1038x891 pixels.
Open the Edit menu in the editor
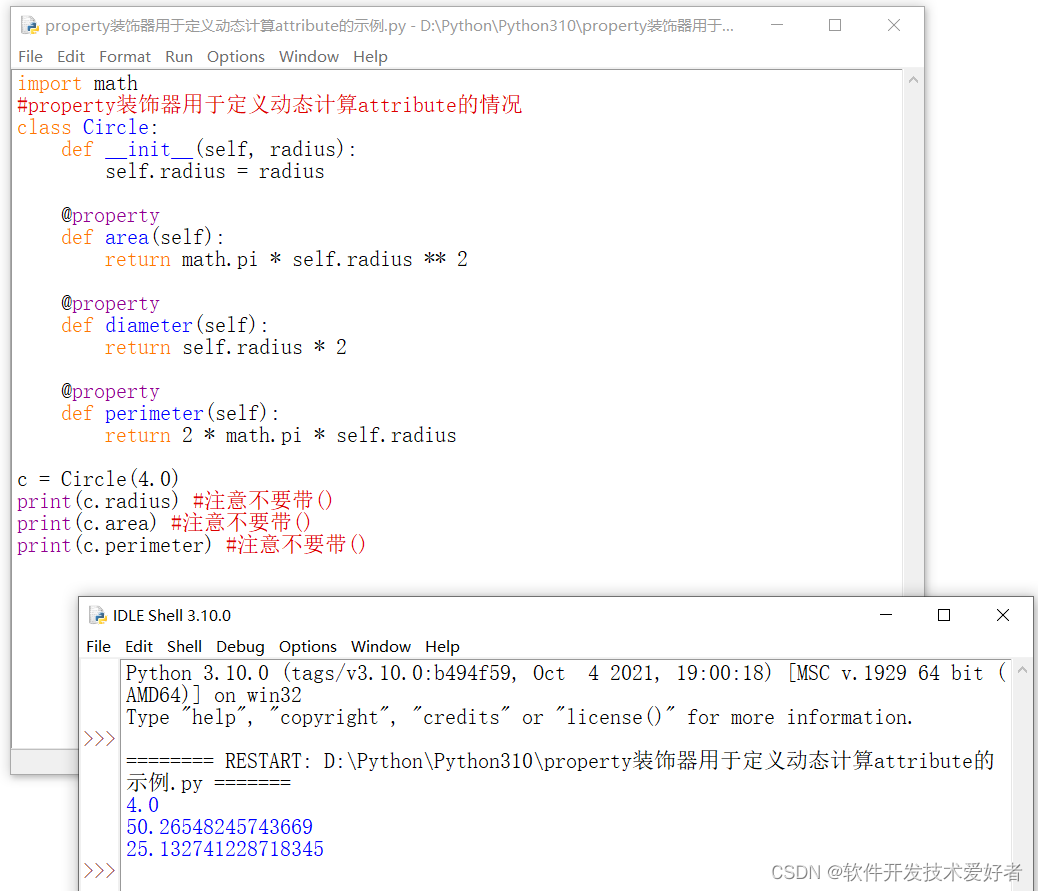(x=70, y=56)
